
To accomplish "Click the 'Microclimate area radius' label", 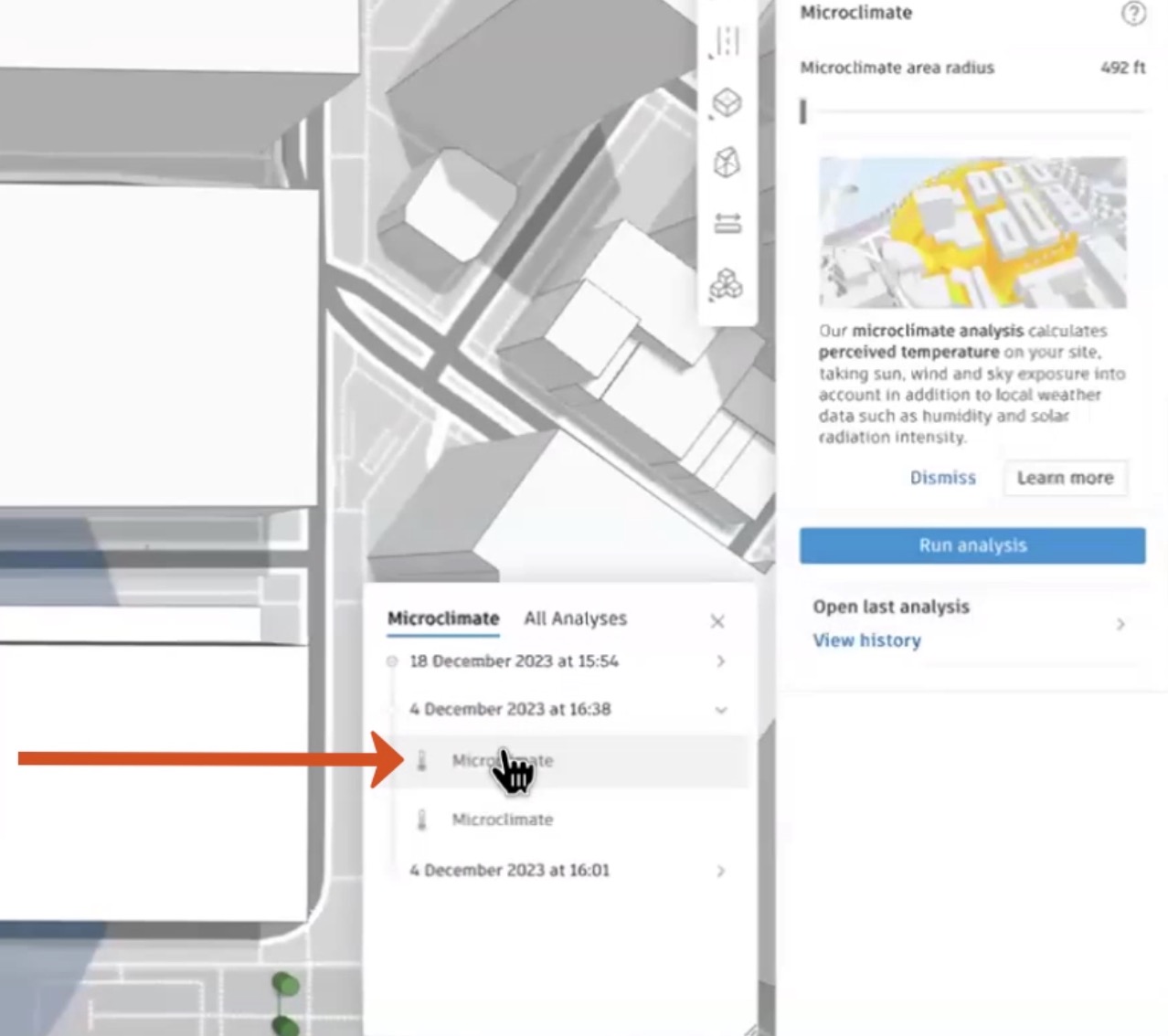I will (x=897, y=68).
